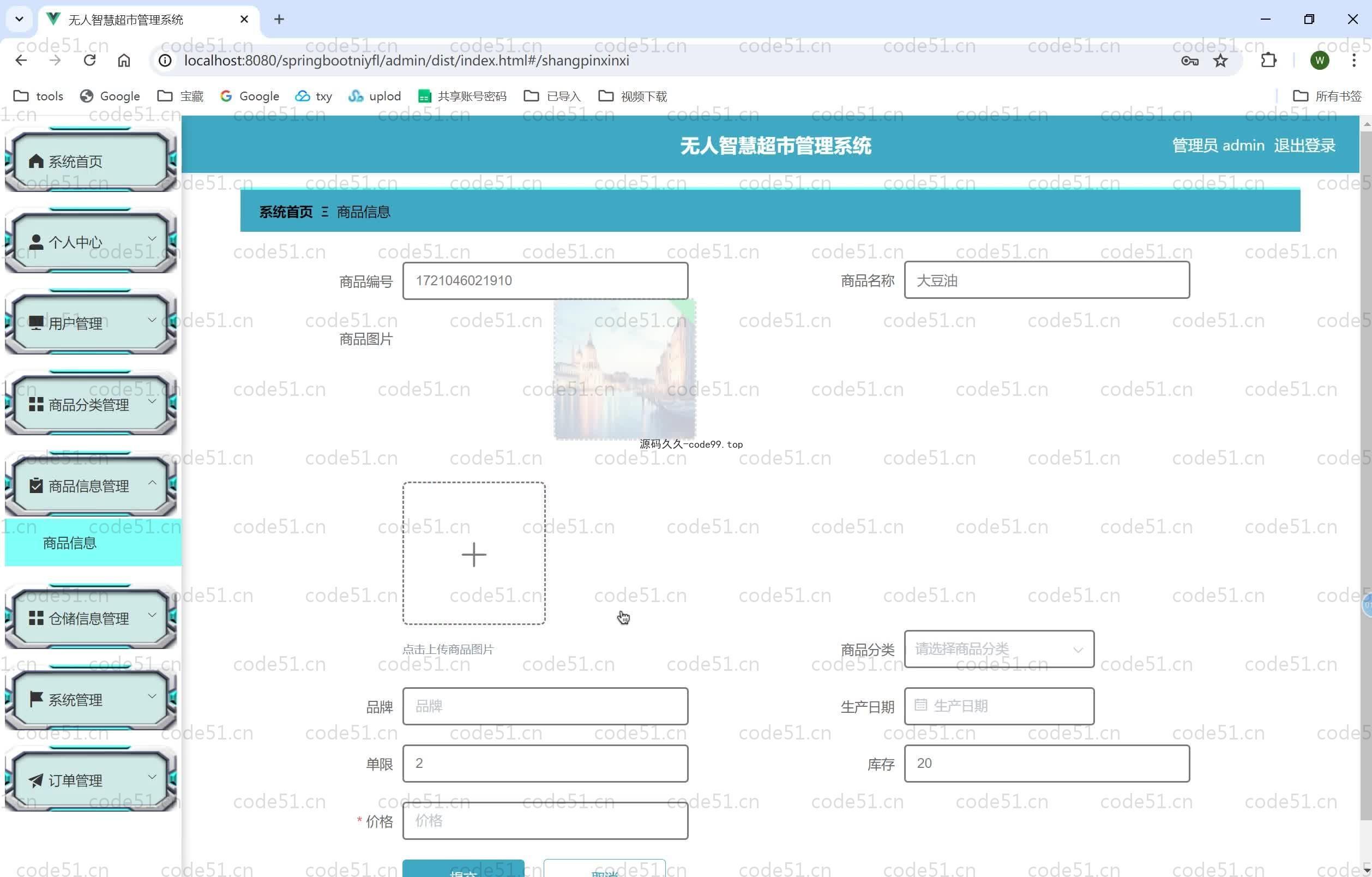Reload the page with the refresh icon
The height and width of the screenshot is (877, 1372).
pyautogui.click(x=89, y=61)
